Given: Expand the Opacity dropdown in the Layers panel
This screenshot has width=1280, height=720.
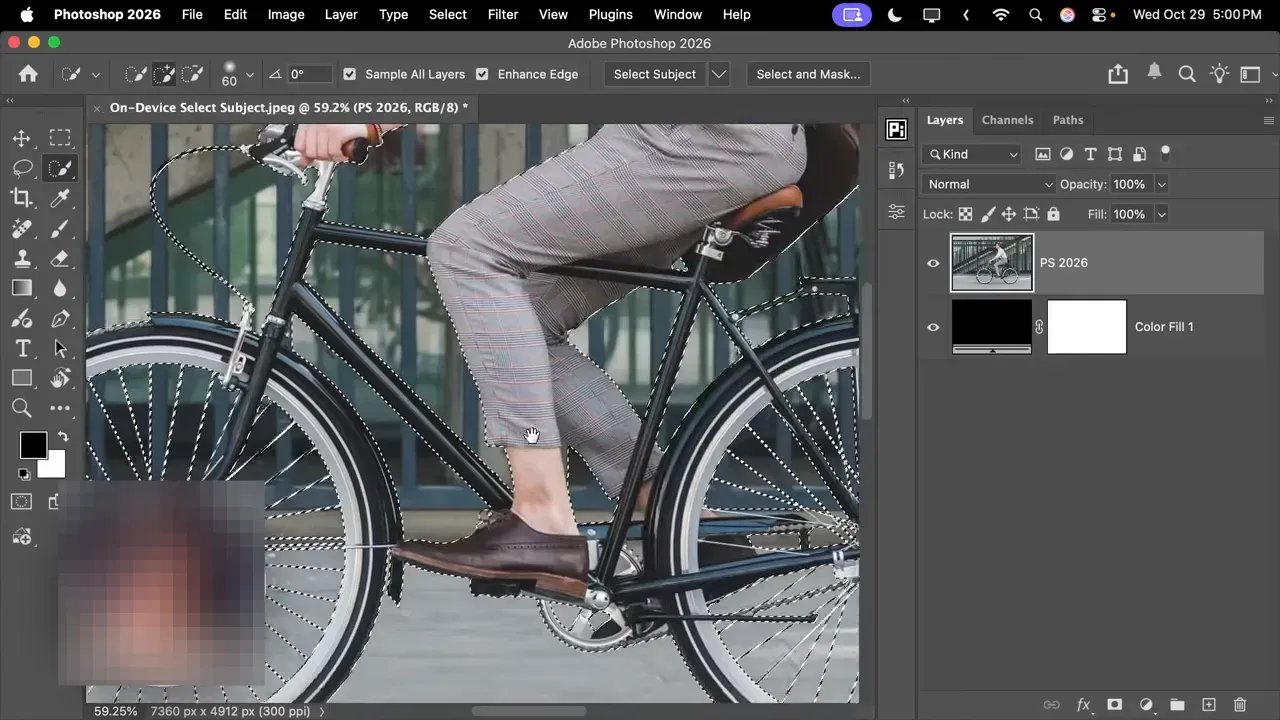Looking at the screenshot, I should coord(1161,184).
